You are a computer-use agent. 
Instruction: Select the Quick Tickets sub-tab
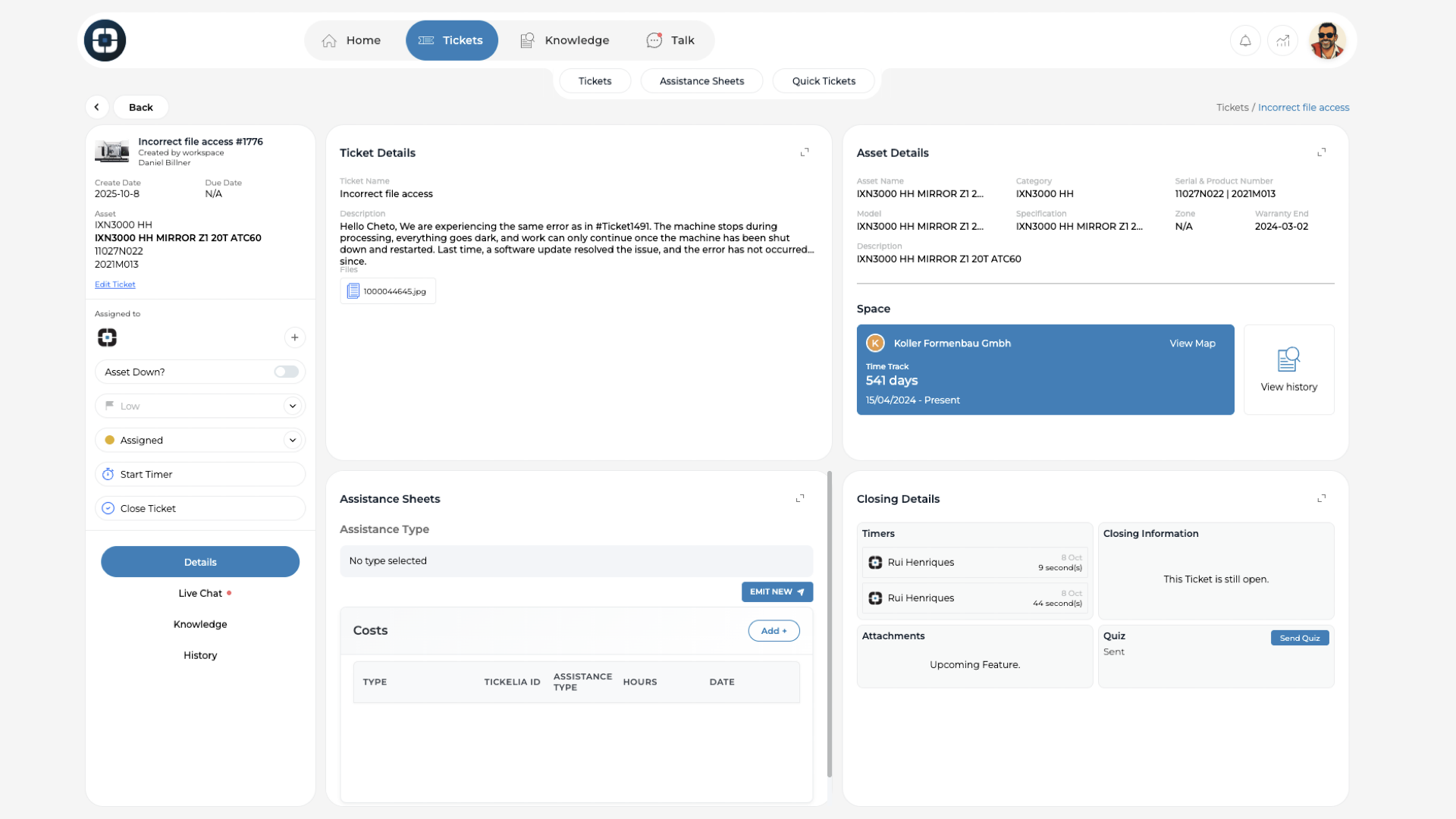pyautogui.click(x=824, y=81)
